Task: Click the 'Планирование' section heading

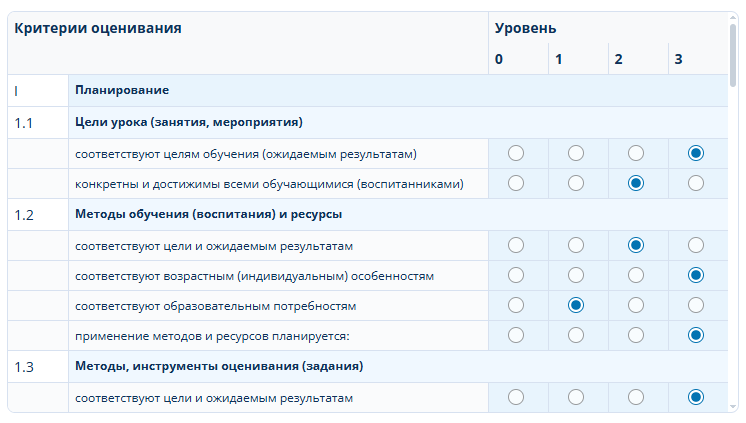Action: [x=122, y=90]
